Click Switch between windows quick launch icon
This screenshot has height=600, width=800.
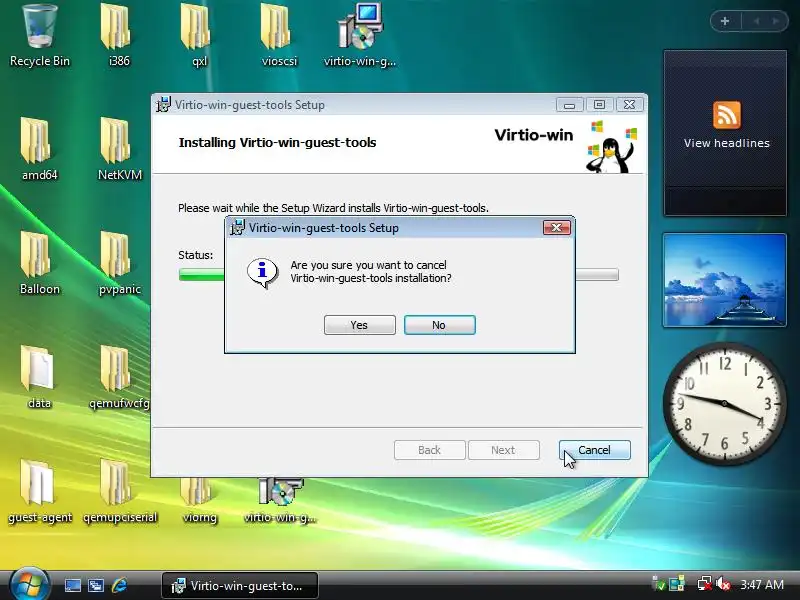click(96, 585)
